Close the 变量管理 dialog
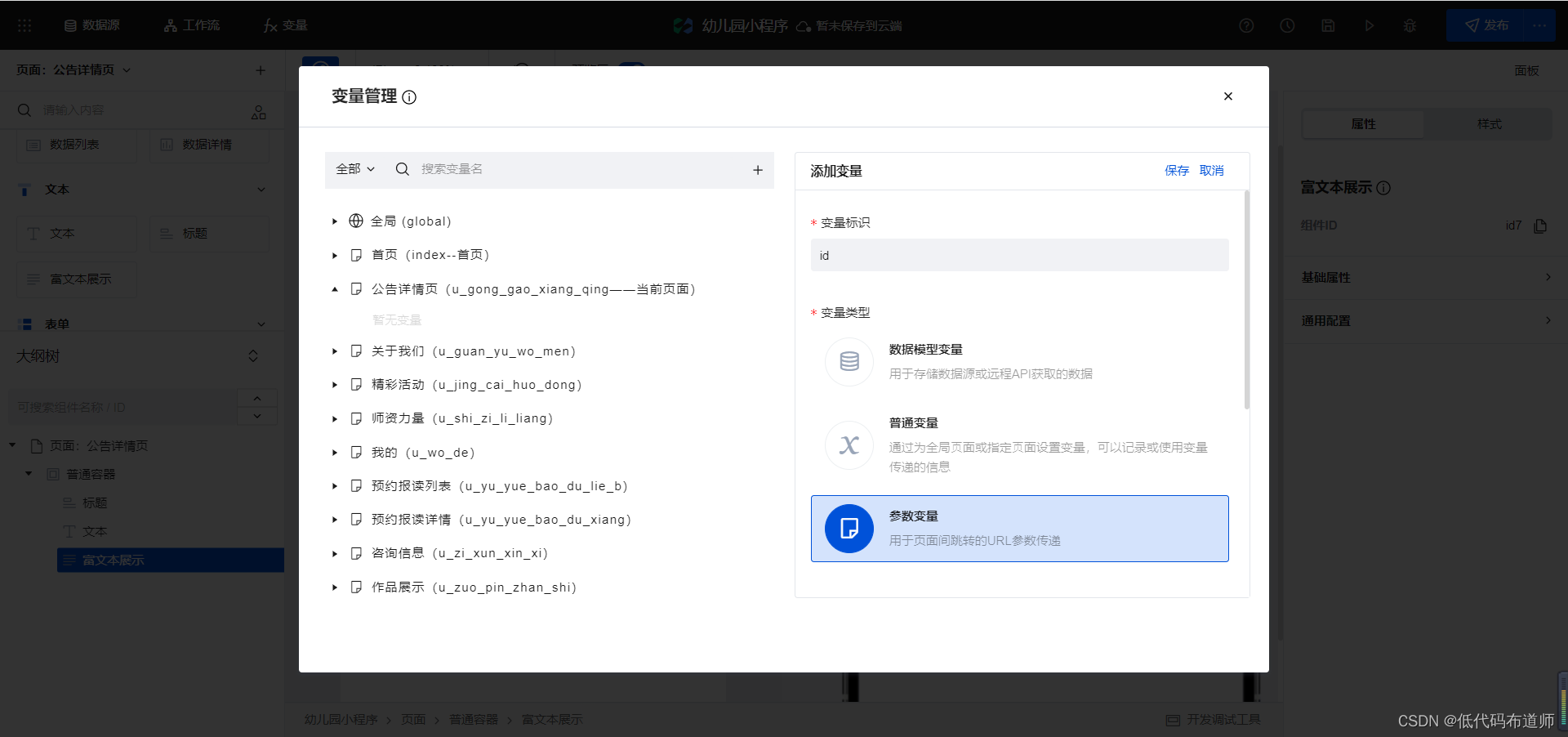This screenshot has width=1568, height=737. coord(1227,96)
